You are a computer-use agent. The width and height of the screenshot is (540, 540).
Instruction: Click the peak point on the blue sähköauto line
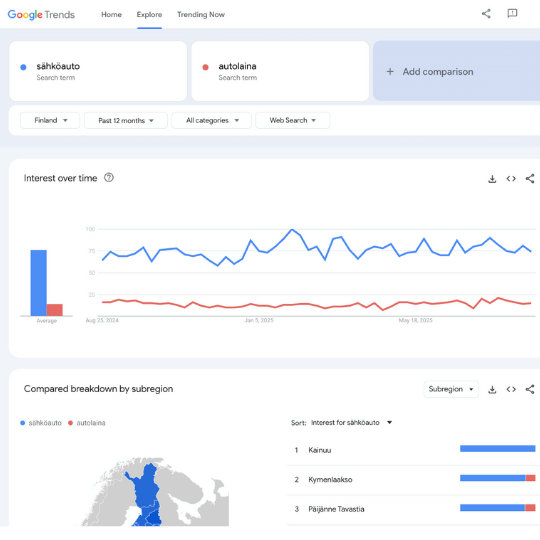[292, 229]
